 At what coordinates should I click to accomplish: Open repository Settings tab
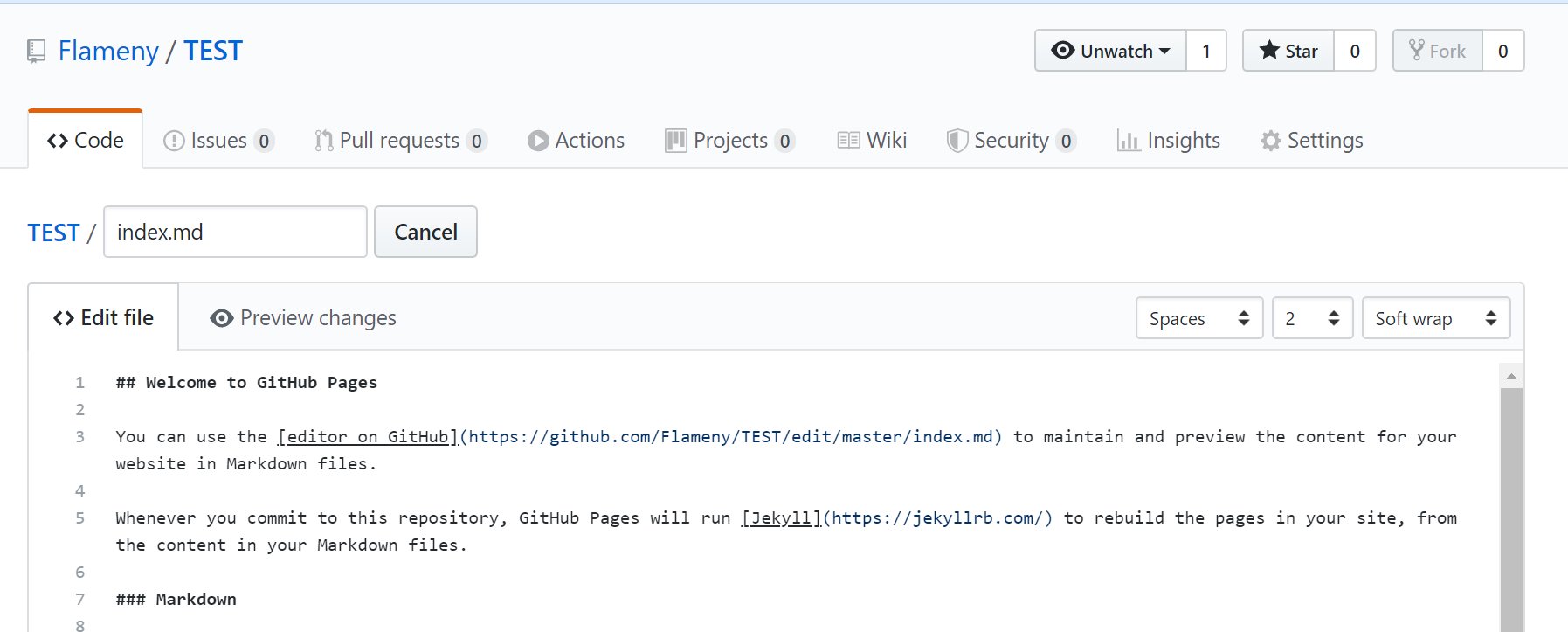[1312, 140]
